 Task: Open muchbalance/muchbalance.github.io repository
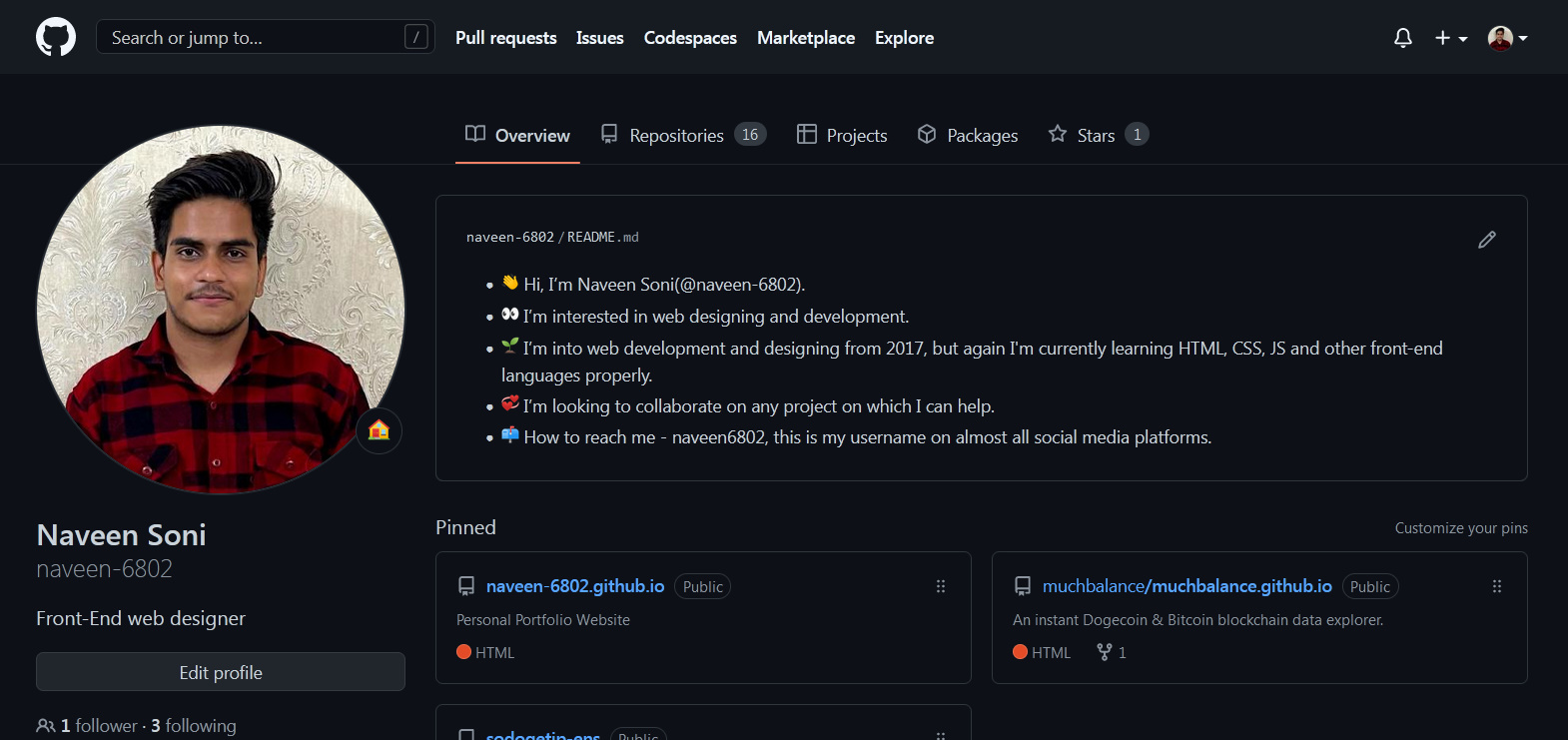point(1187,586)
